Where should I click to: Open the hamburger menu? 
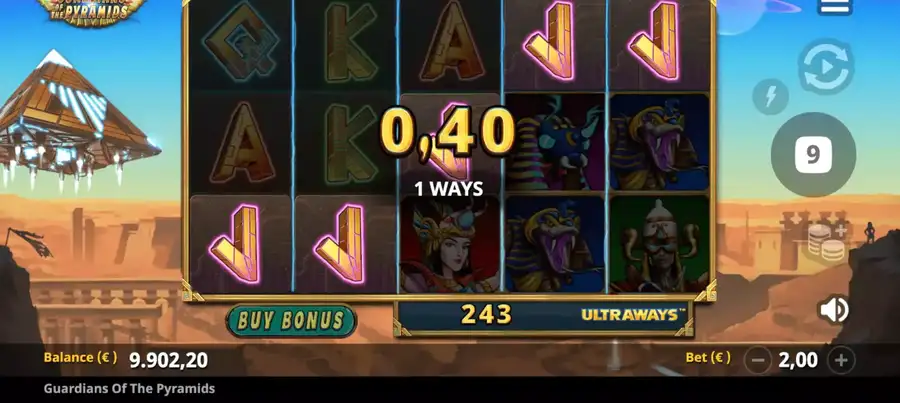tap(835, 6)
